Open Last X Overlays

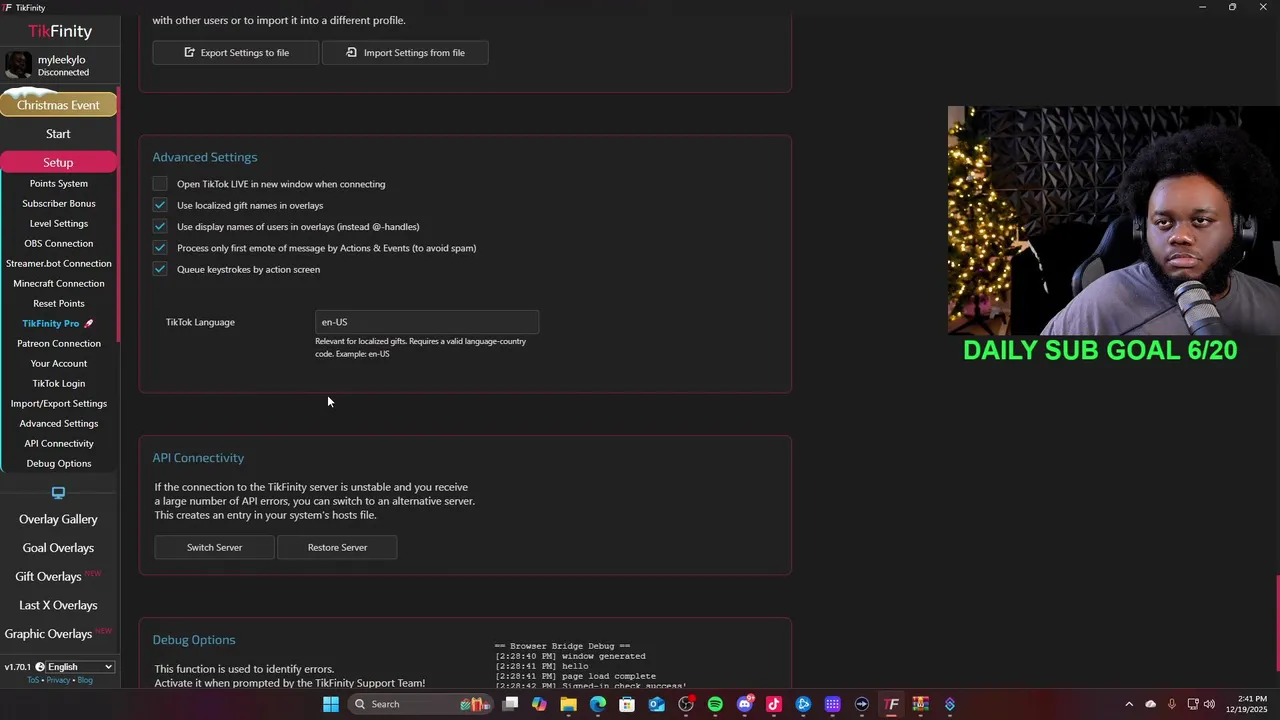coord(58,605)
